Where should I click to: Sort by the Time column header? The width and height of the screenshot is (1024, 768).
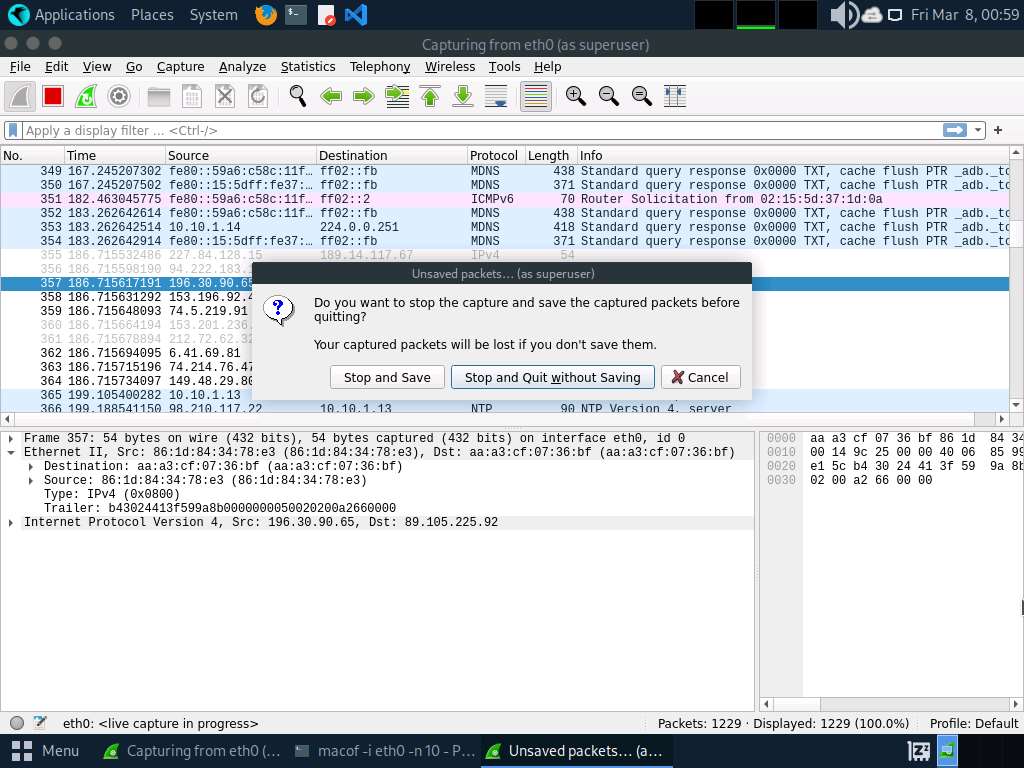pos(115,155)
